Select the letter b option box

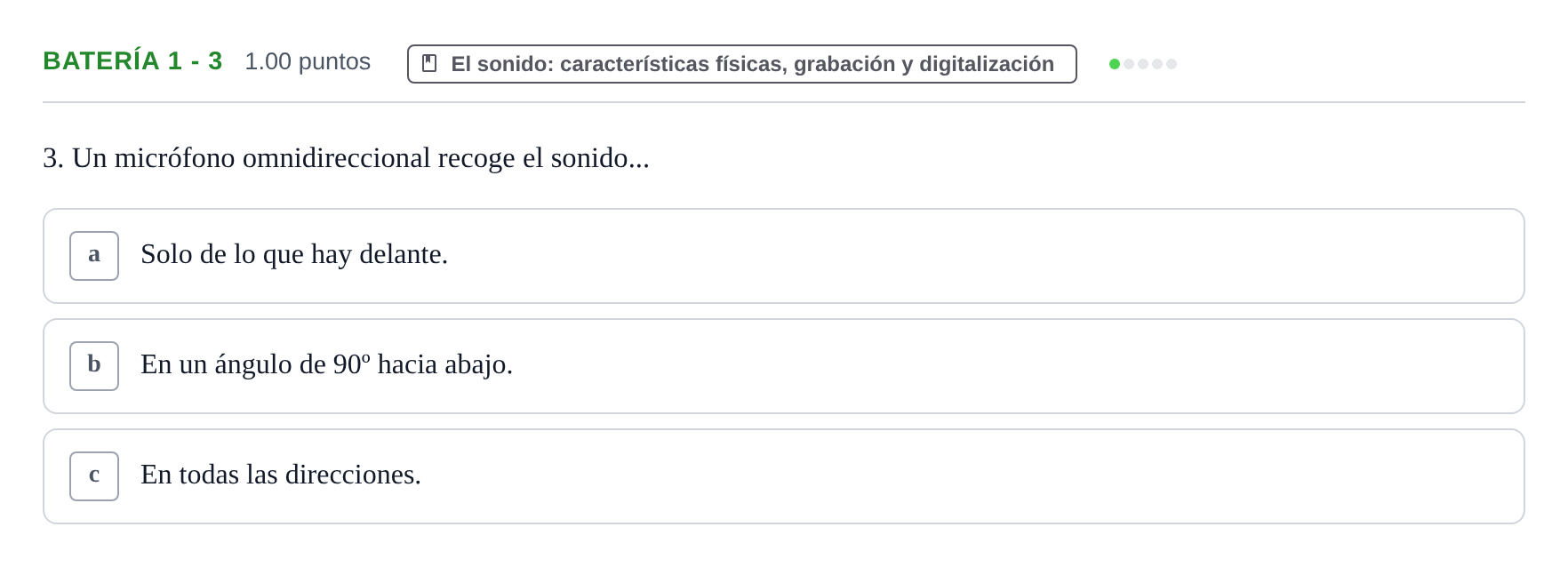(94, 366)
